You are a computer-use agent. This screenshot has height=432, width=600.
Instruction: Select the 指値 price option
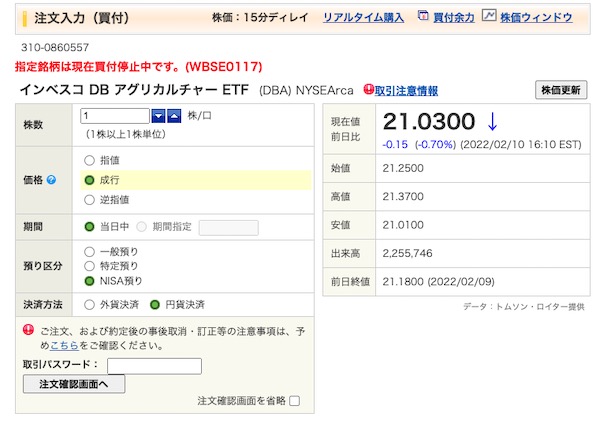(x=89, y=160)
